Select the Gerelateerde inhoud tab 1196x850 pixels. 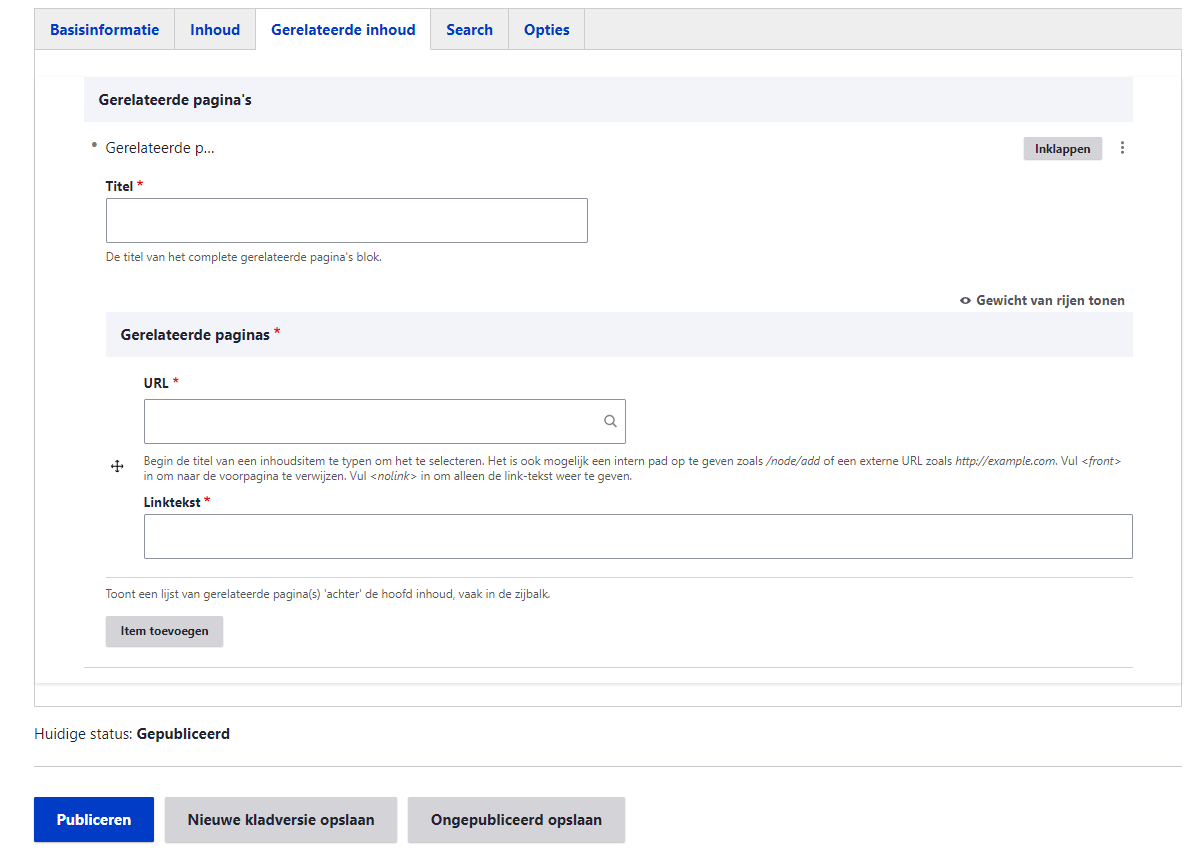[343, 30]
